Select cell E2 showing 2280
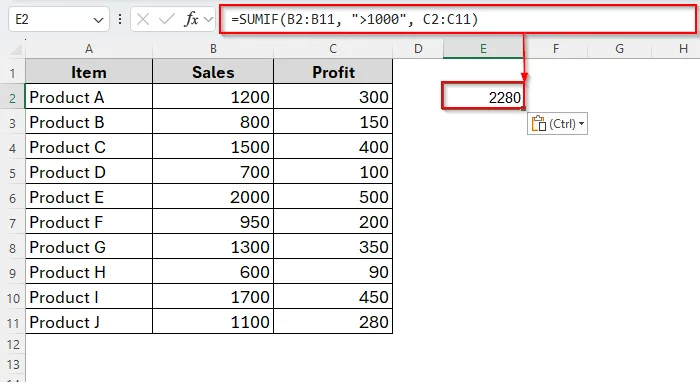Screen dimensions: 700x382 (483, 97)
